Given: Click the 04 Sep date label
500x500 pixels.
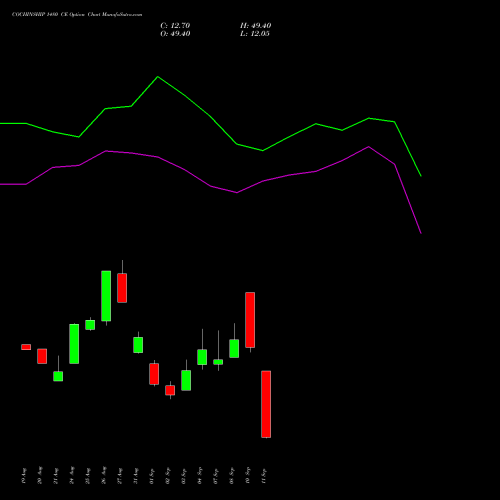Looking at the screenshot, I should [200, 476].
